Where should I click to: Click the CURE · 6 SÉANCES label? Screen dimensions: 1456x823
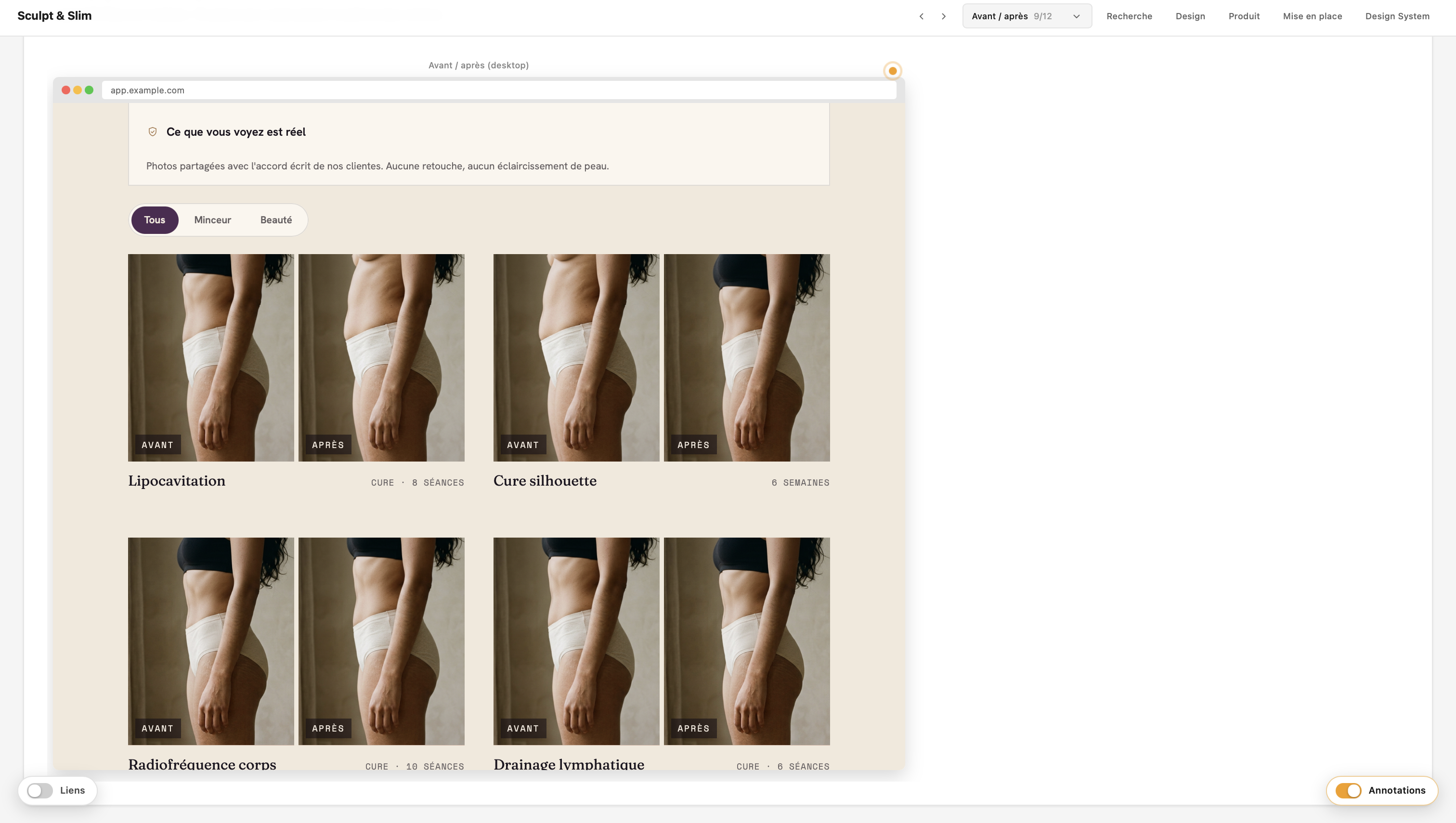[x=782, y=767]
